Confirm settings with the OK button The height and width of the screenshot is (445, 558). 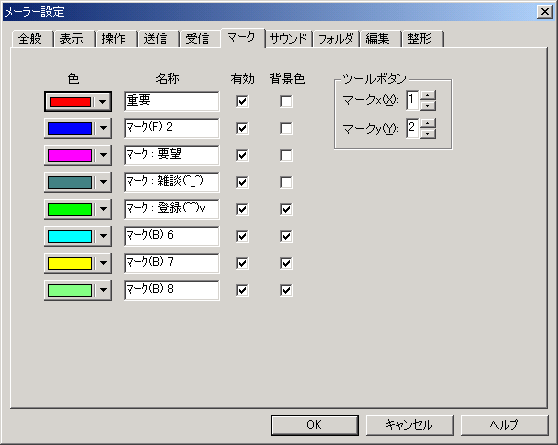(315, 425)
